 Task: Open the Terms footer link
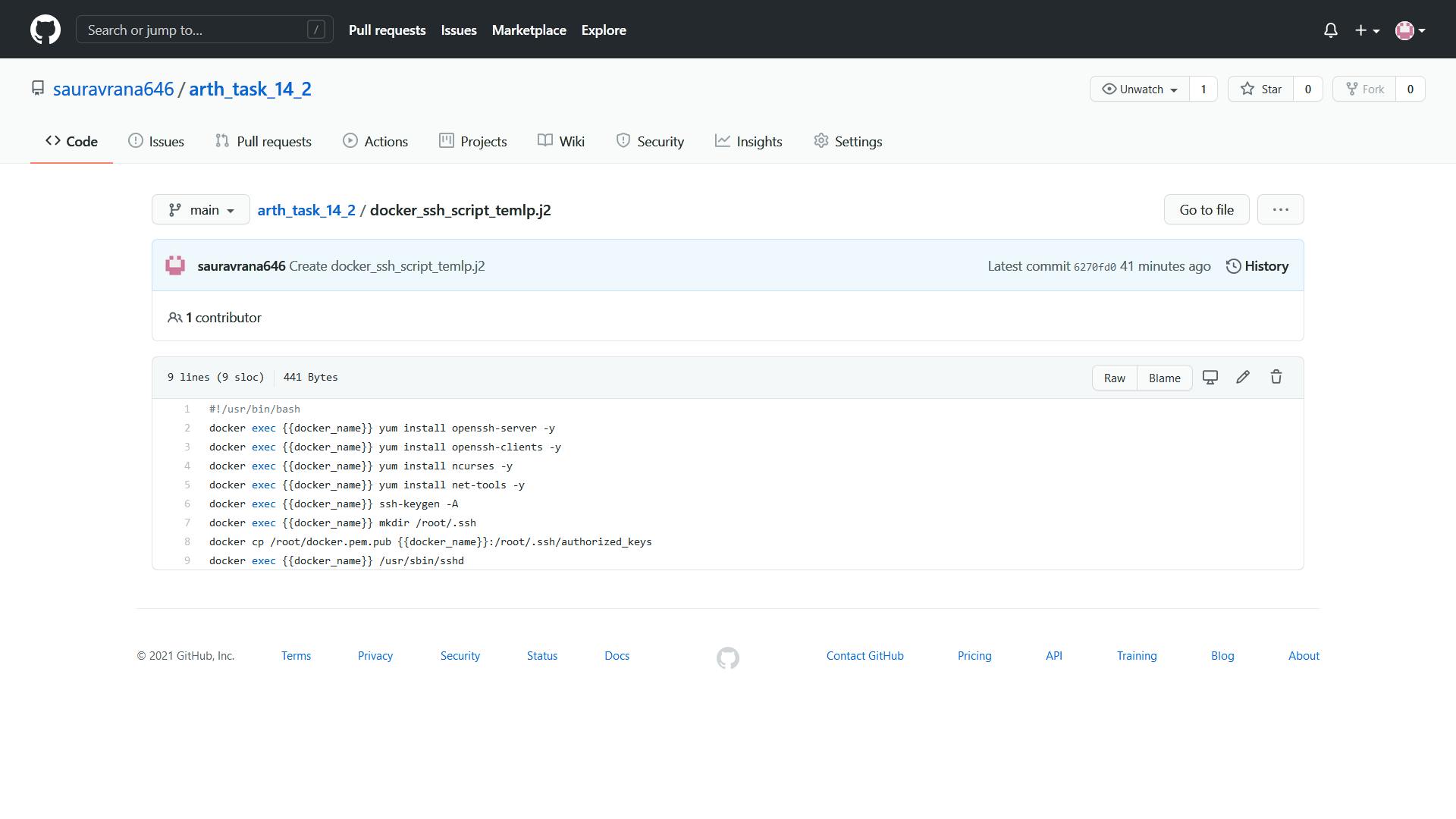tap(296, 656)
